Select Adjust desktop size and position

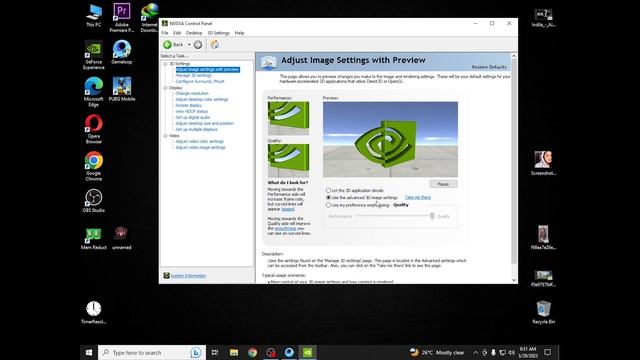[204, 123]
